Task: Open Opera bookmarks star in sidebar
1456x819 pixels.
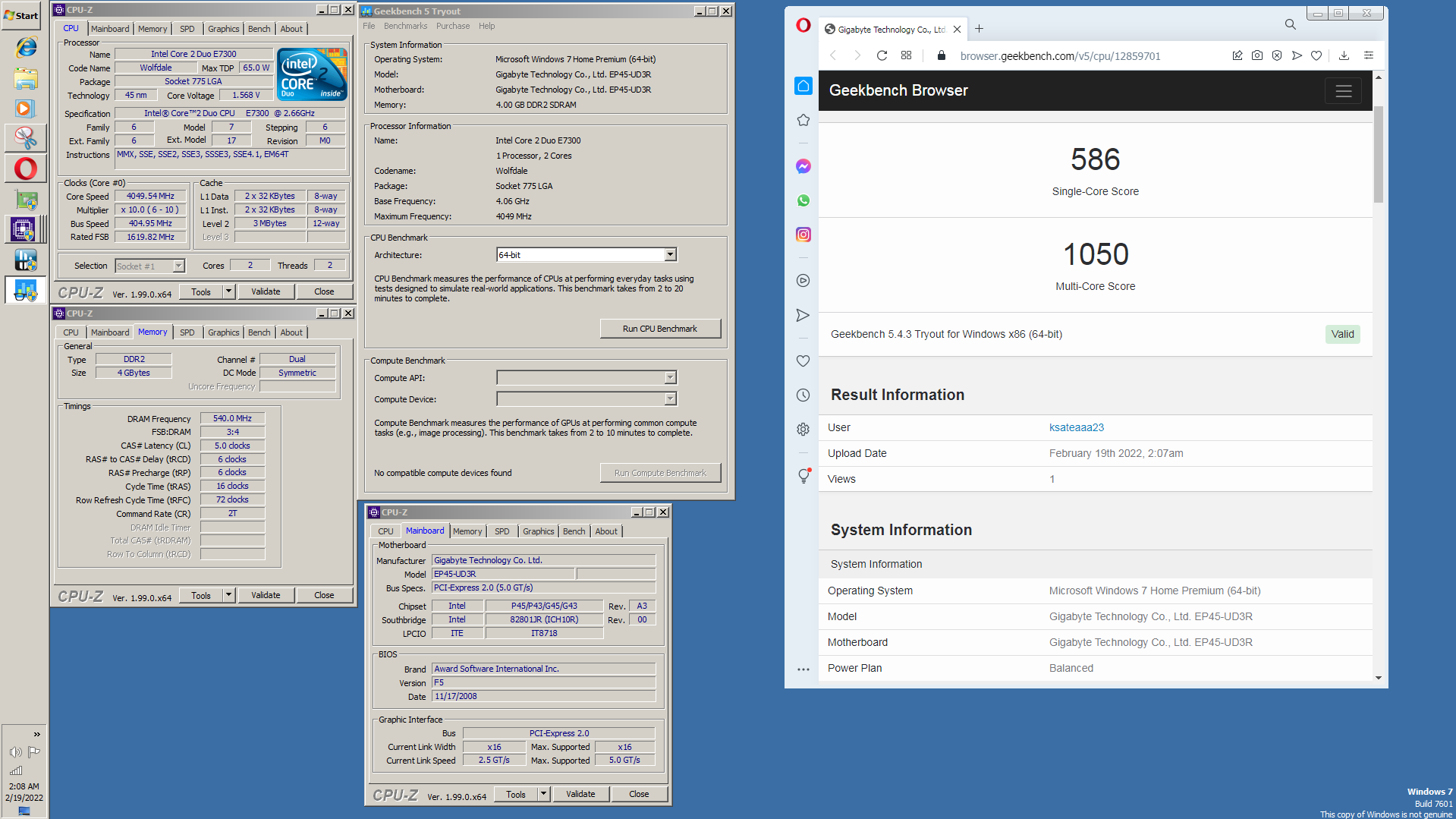Action: 803,120
